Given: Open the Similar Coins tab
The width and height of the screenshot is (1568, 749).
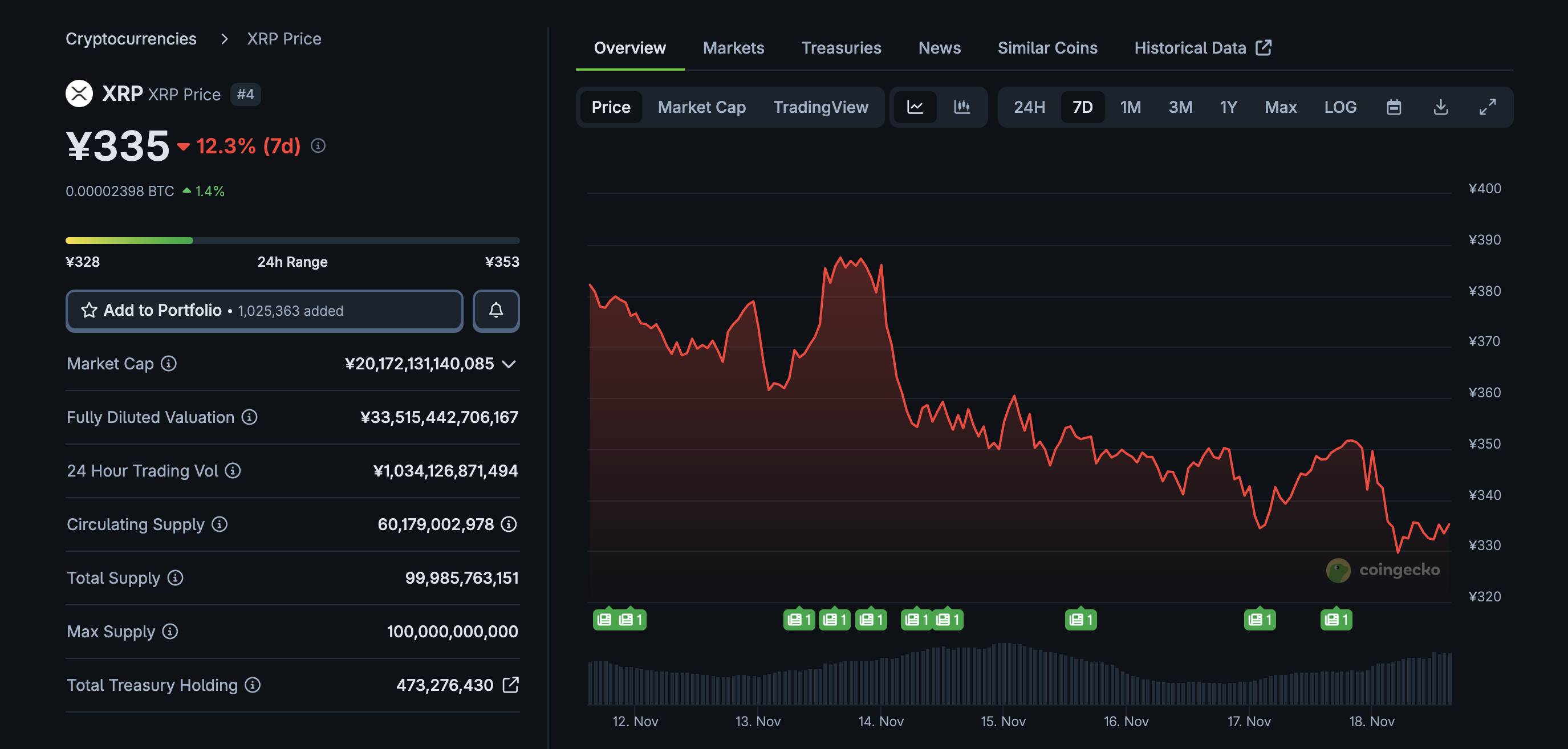Looking at the screenshot, I should tap(1047, 47).
